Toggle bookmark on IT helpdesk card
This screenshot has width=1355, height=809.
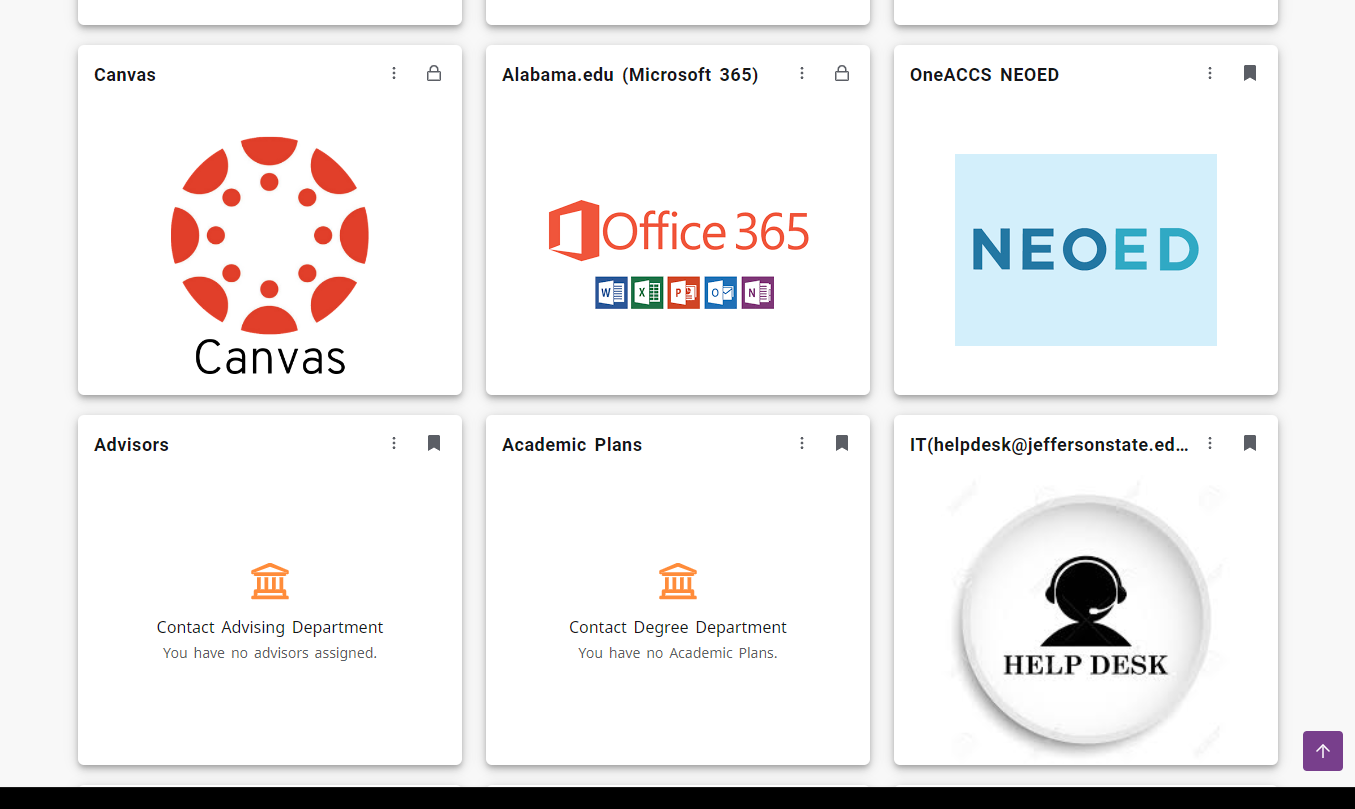(x=1250, y=443)
